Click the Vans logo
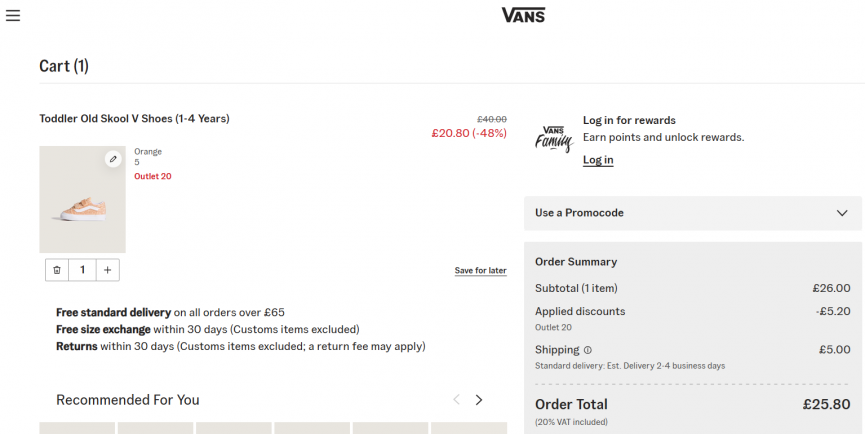This screenshot has height=434, width=865. click(x=523, y=15)
